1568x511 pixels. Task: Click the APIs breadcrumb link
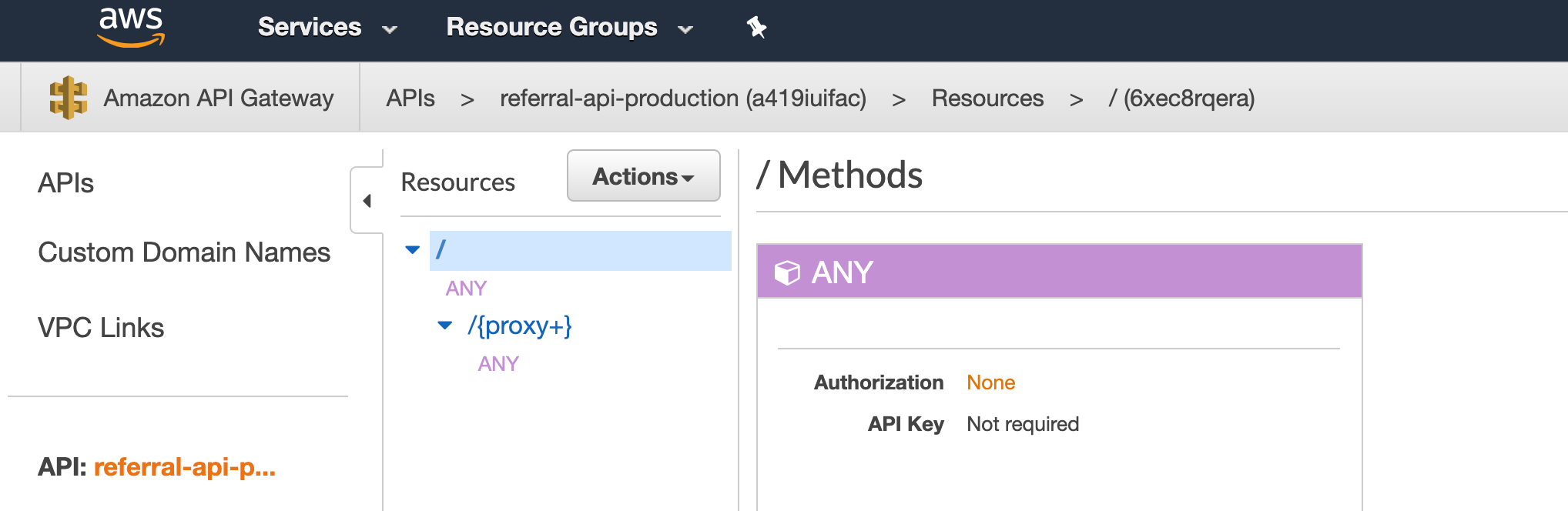click(x=410, y=99)
